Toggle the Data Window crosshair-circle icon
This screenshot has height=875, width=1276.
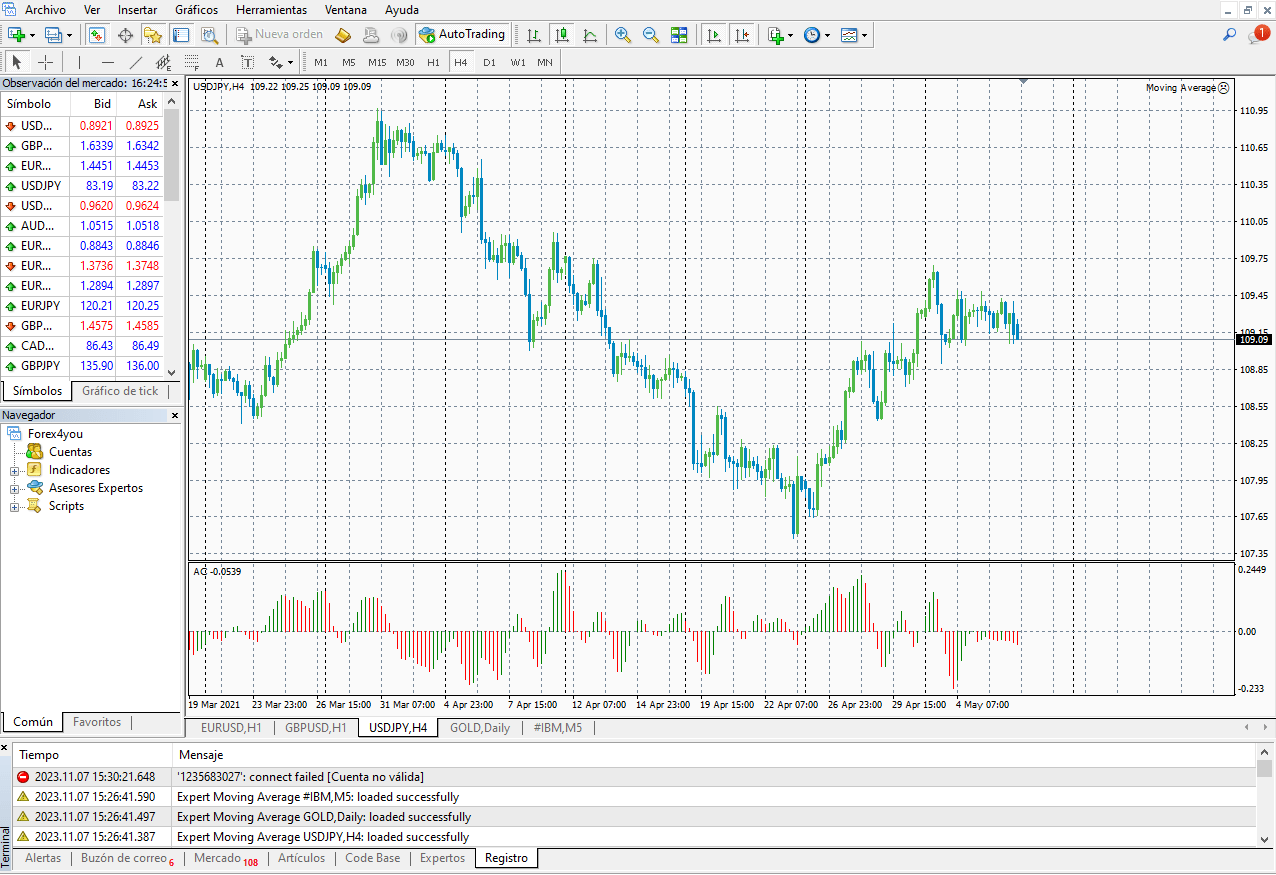[125, 35]
